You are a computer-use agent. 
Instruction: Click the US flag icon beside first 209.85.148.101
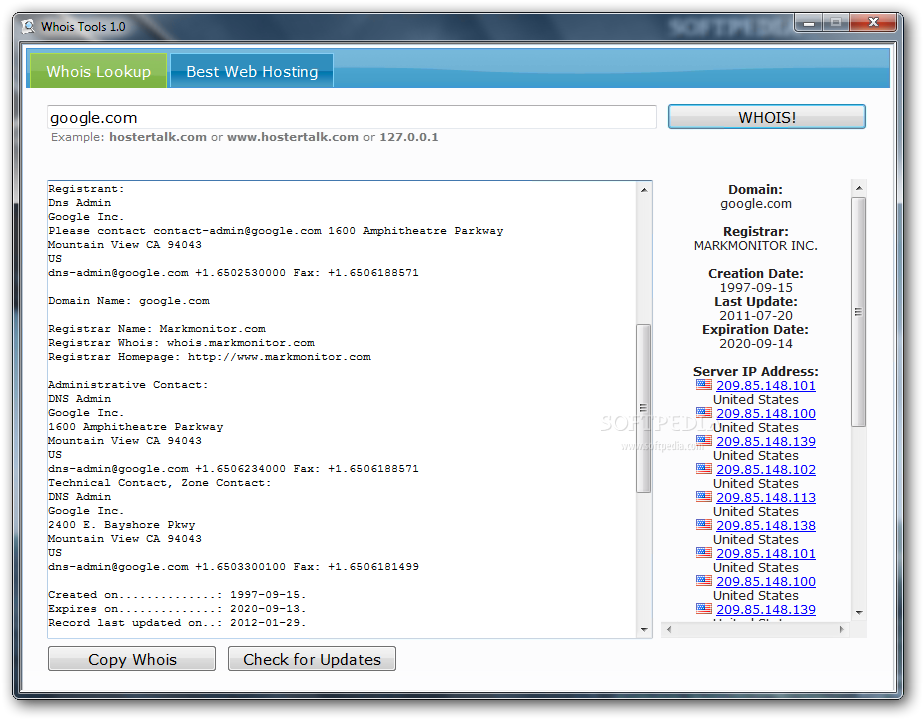click(704, 384)
